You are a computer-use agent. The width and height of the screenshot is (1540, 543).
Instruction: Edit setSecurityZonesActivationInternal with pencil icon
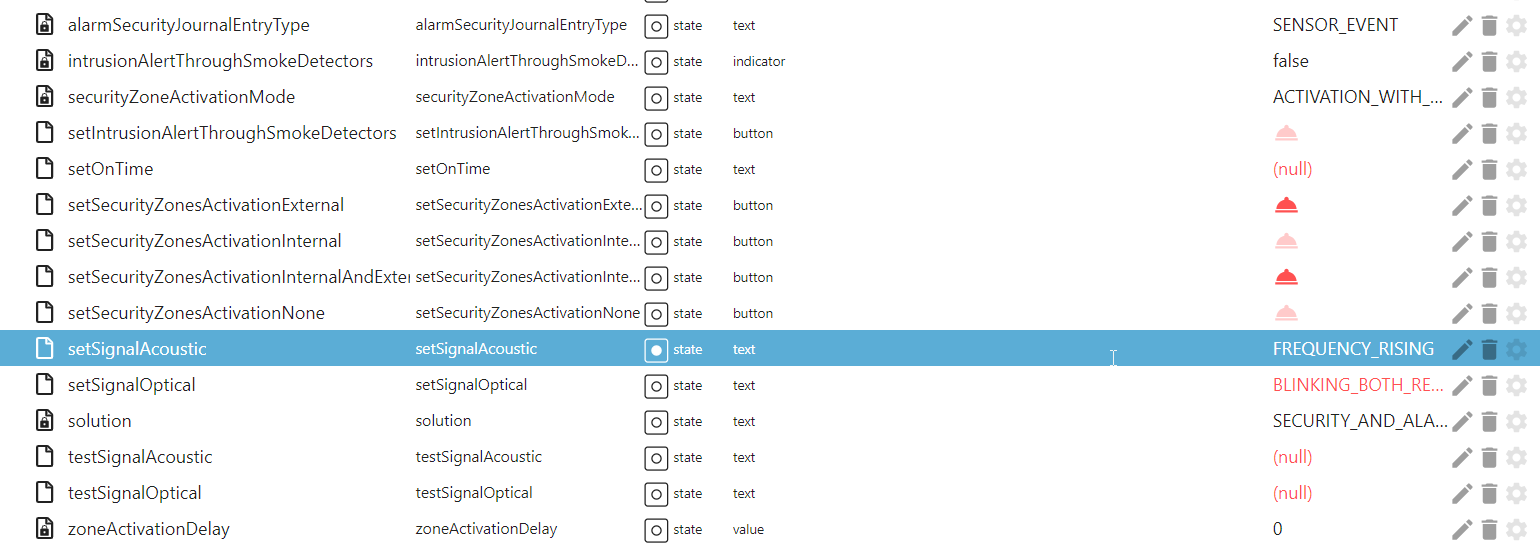[x=1462, y=241]
